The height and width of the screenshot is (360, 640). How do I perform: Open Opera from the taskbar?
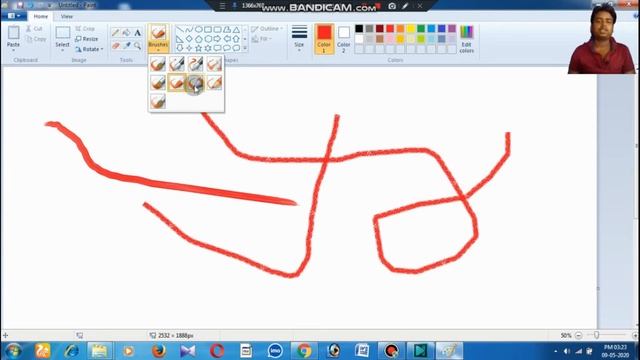[x=217, y=351]
